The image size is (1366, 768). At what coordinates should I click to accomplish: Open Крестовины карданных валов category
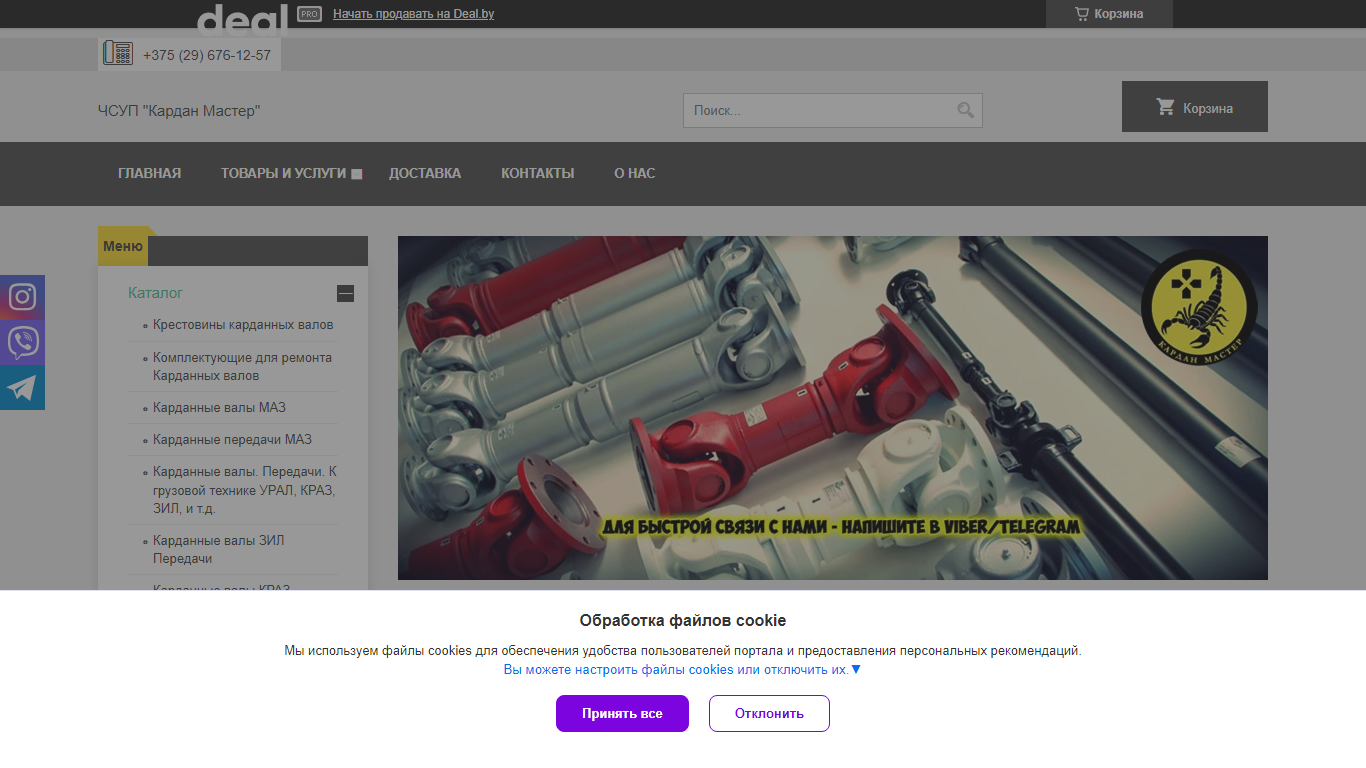[243, 325]
